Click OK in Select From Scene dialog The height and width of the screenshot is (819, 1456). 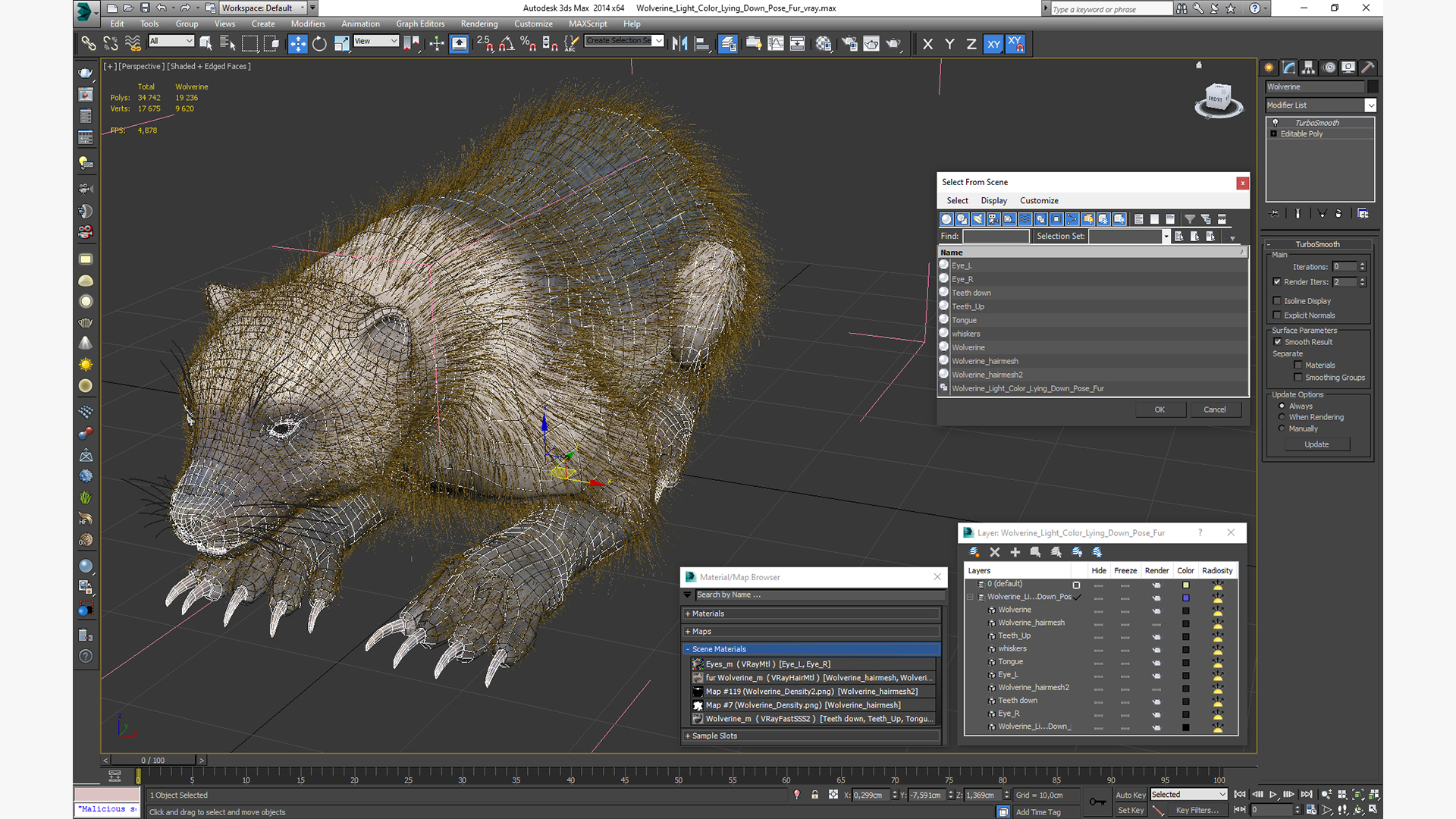pos(1159,409)
